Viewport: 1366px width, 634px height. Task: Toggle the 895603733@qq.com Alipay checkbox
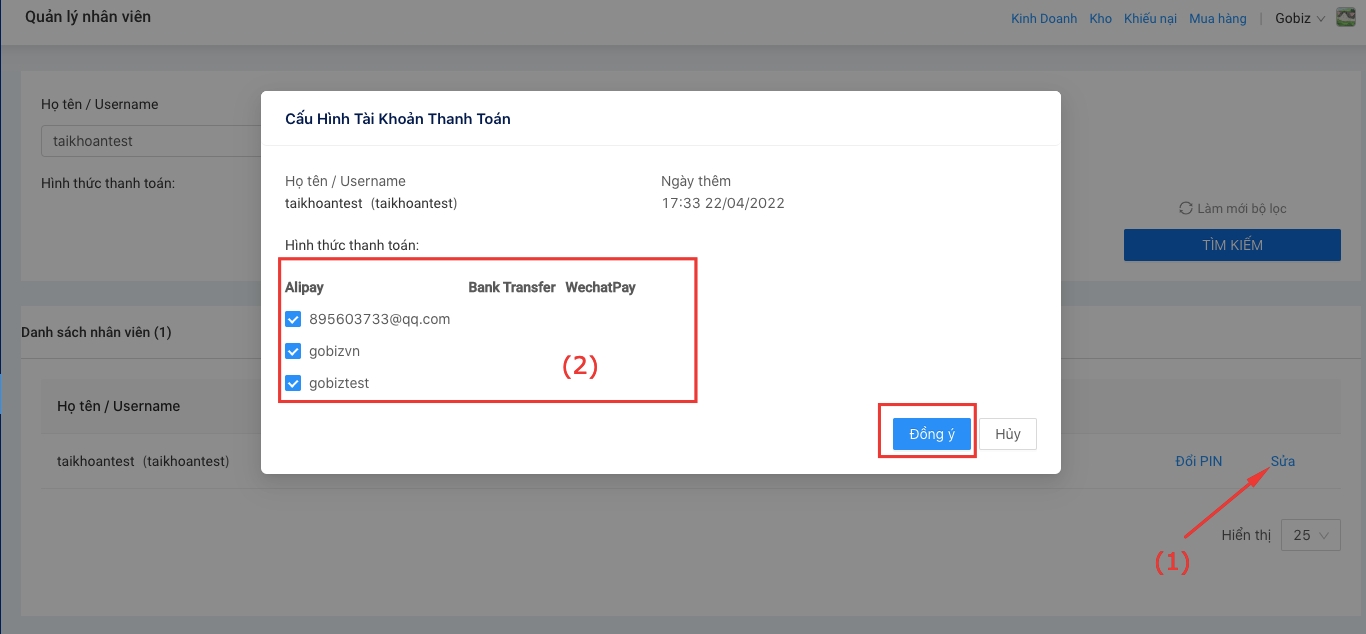click(x=293, y=319)
